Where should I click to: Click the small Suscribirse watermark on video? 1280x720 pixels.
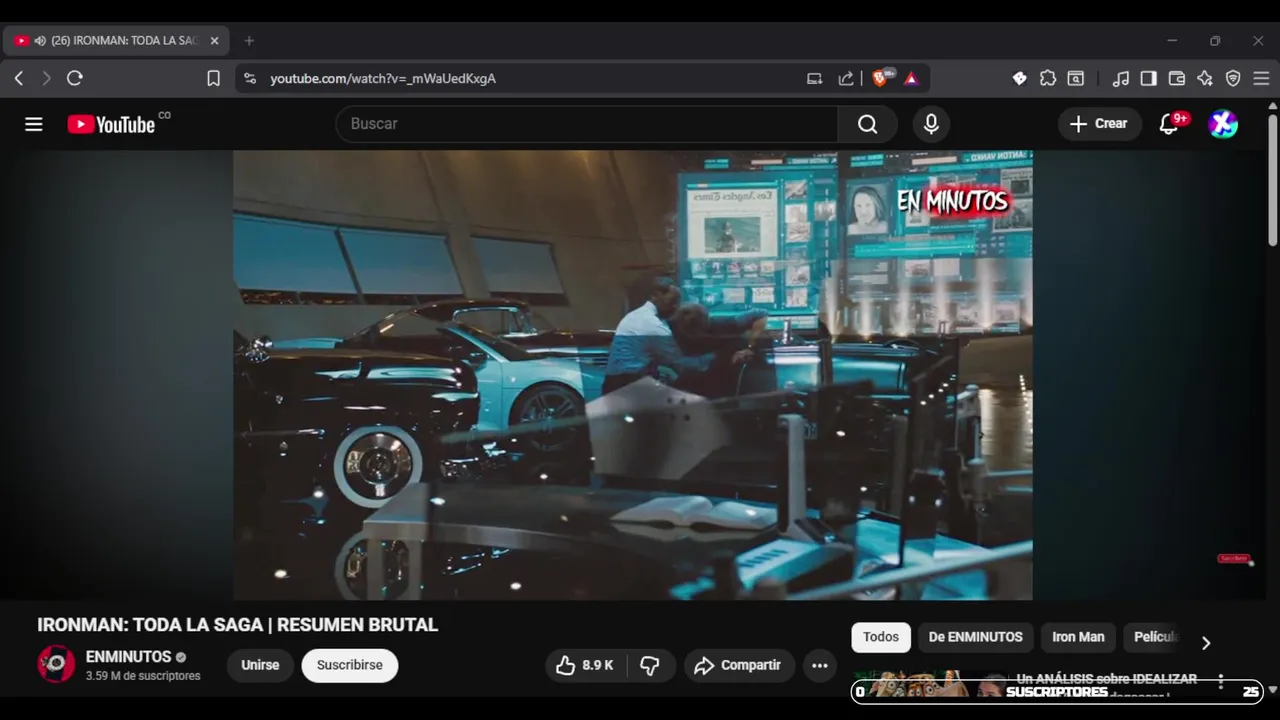click(x=1235, y=559)
